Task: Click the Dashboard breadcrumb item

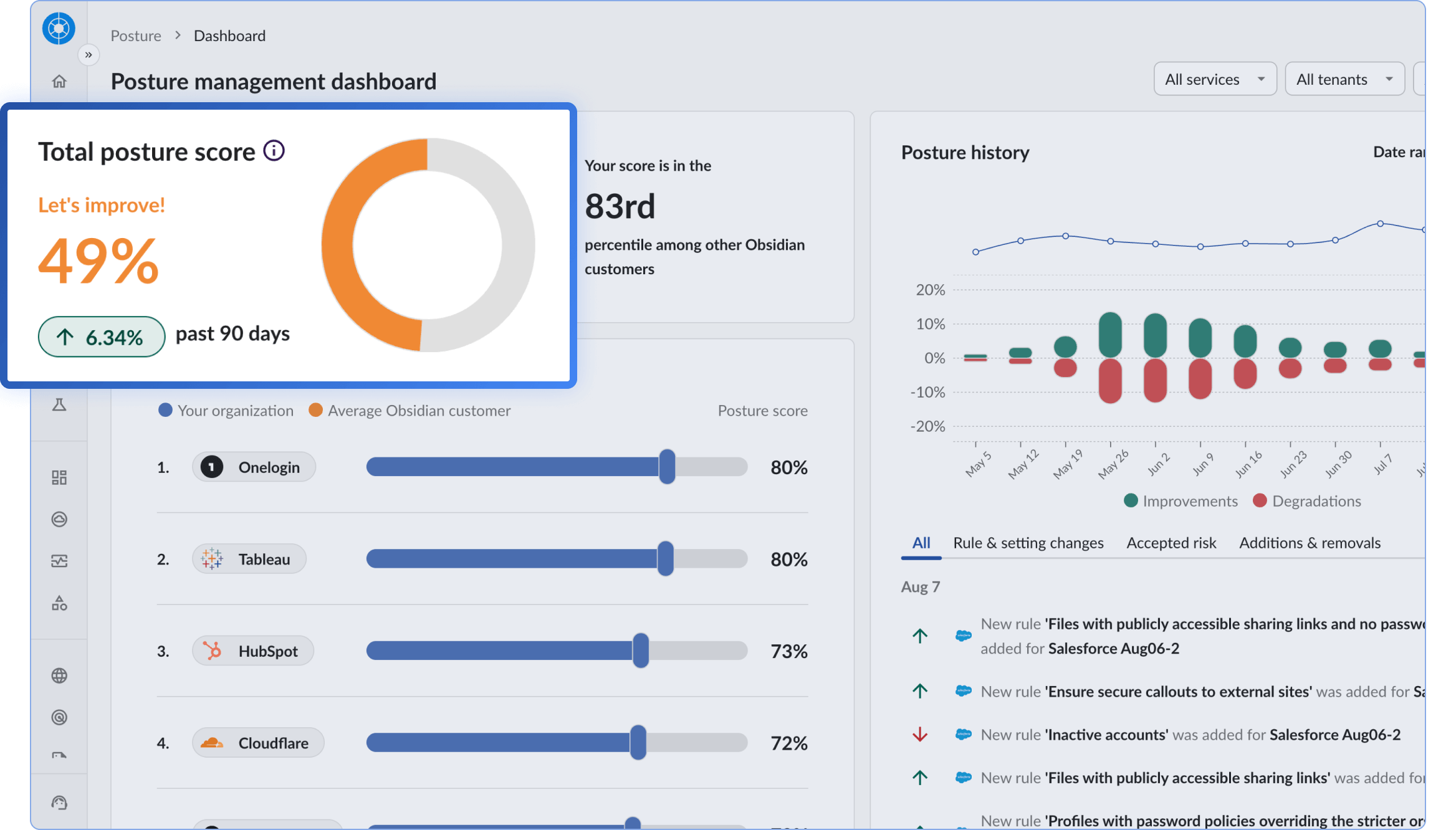Action: coord(229,36)
